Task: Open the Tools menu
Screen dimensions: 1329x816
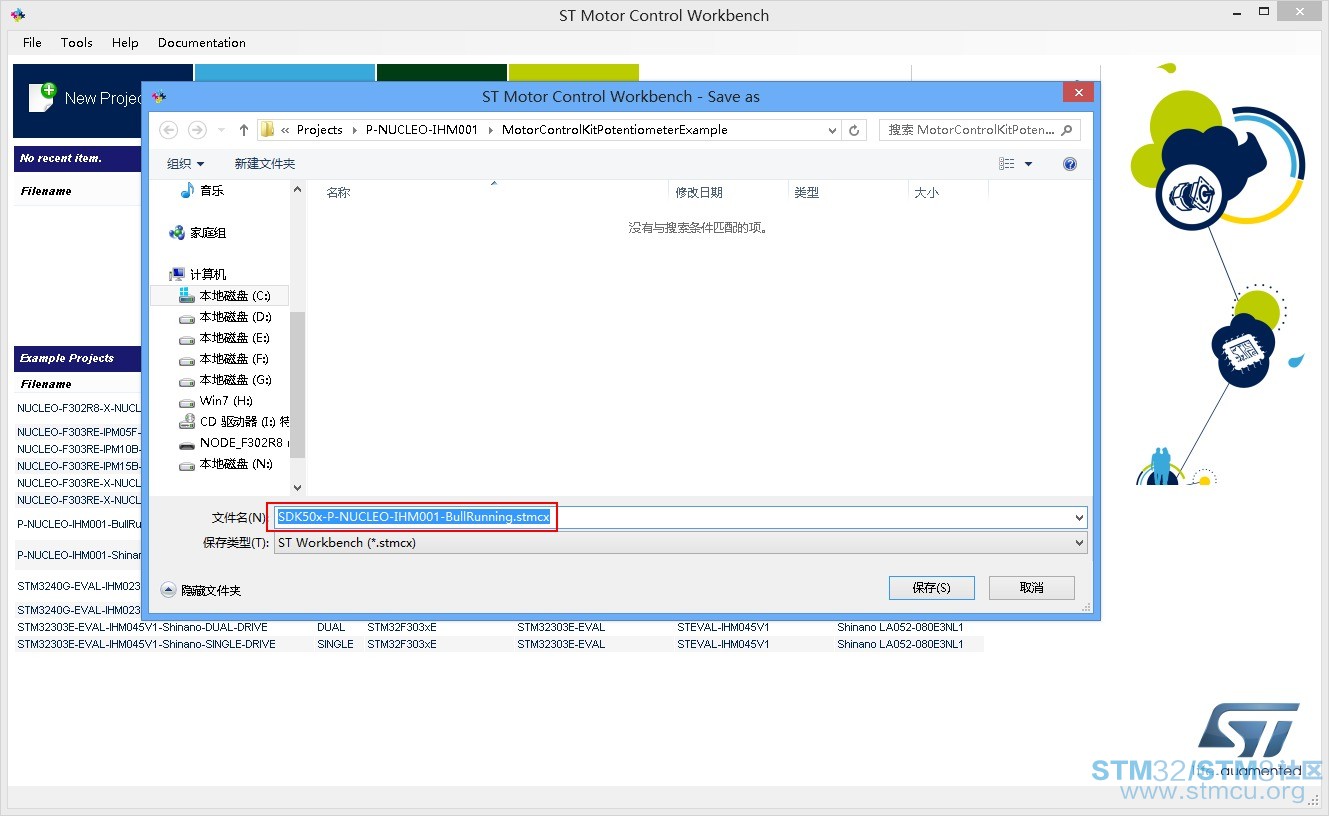Action: point(76,43)
